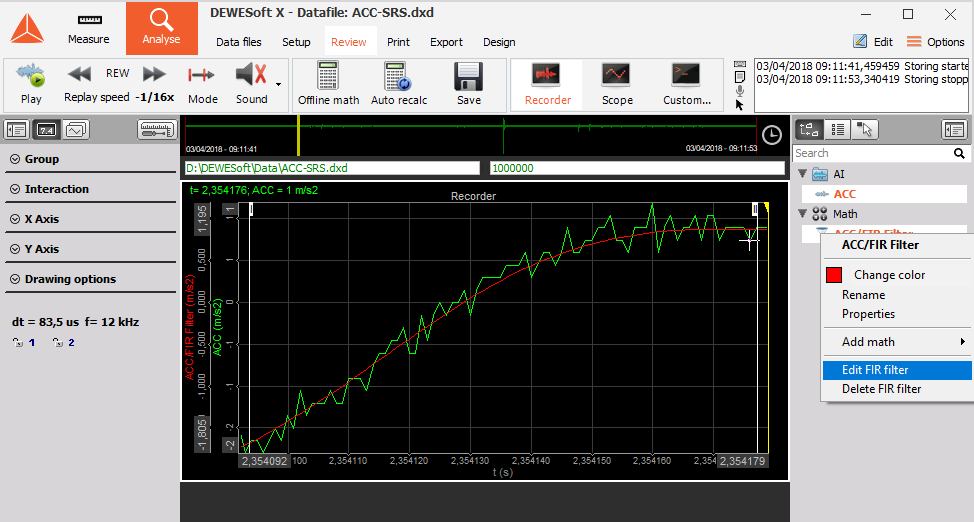Open the replay Mode option
Screen dimensions: 974x522
coord(203,83)
